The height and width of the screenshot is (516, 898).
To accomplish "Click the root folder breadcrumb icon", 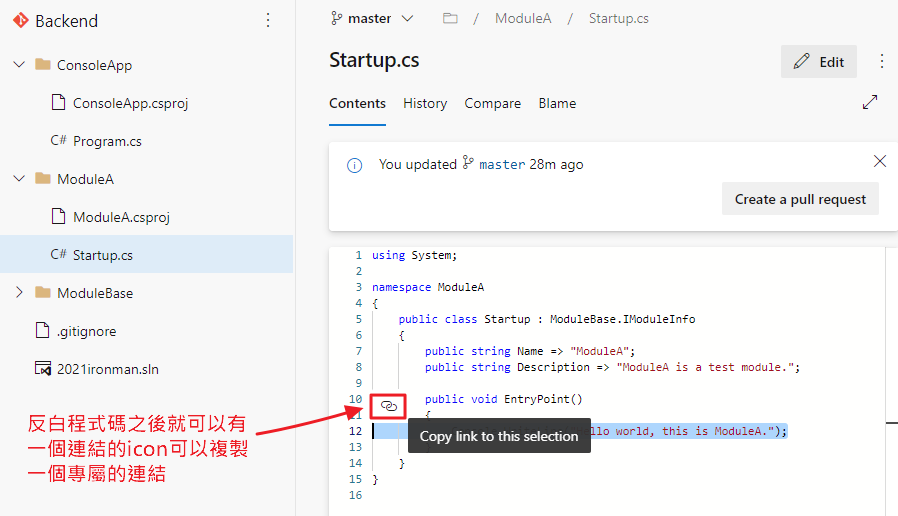I will tap(450, 18).
